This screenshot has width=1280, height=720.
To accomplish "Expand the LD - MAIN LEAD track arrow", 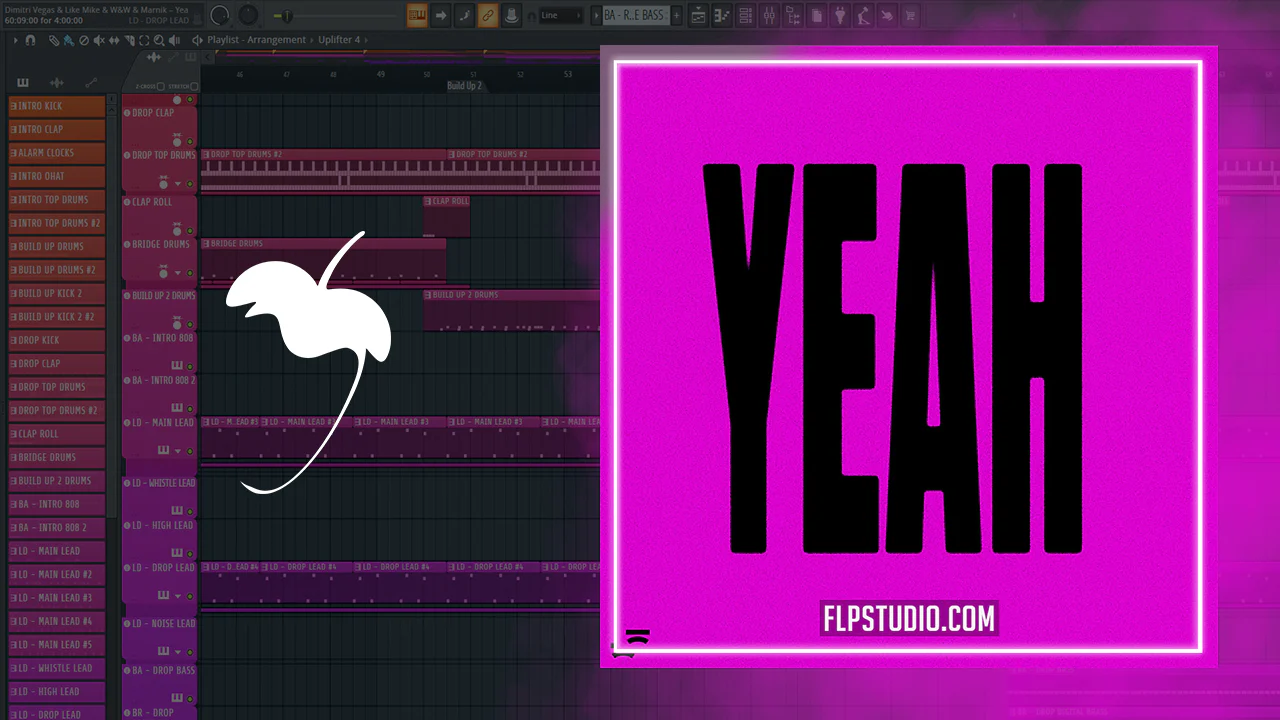I will pyautogui.click(x=178, y=451).
